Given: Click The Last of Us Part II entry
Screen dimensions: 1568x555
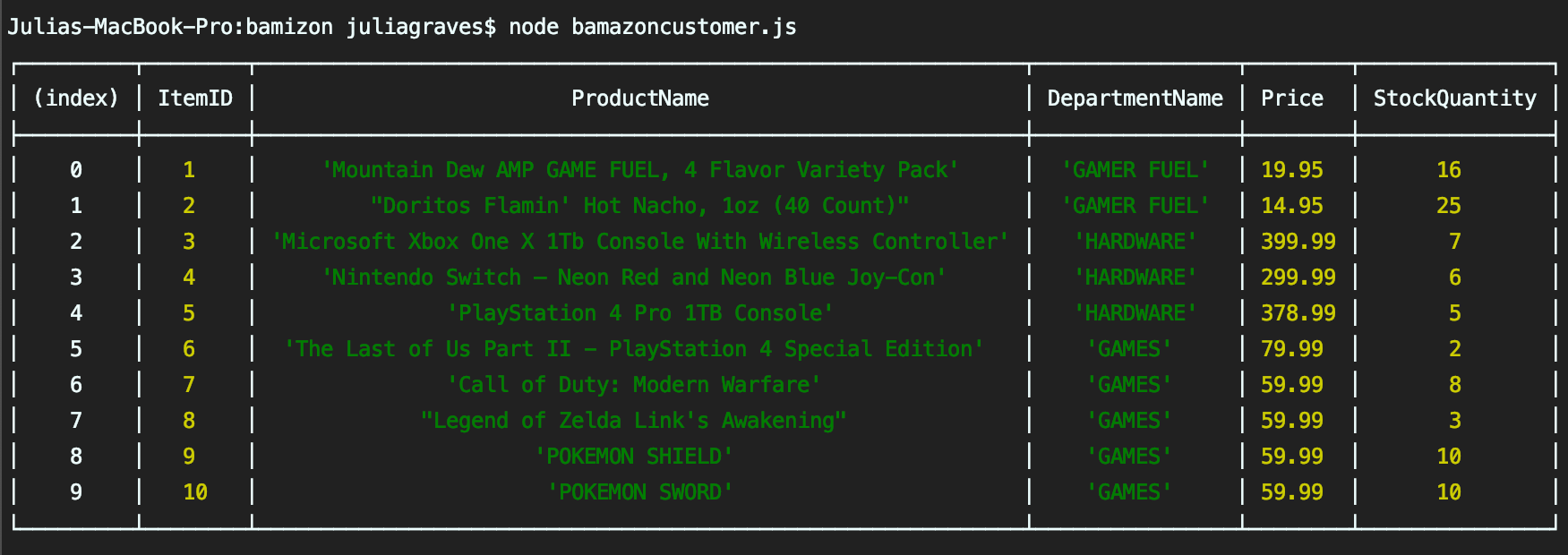Looking at the screenshot, I should (x=634, y=349).
